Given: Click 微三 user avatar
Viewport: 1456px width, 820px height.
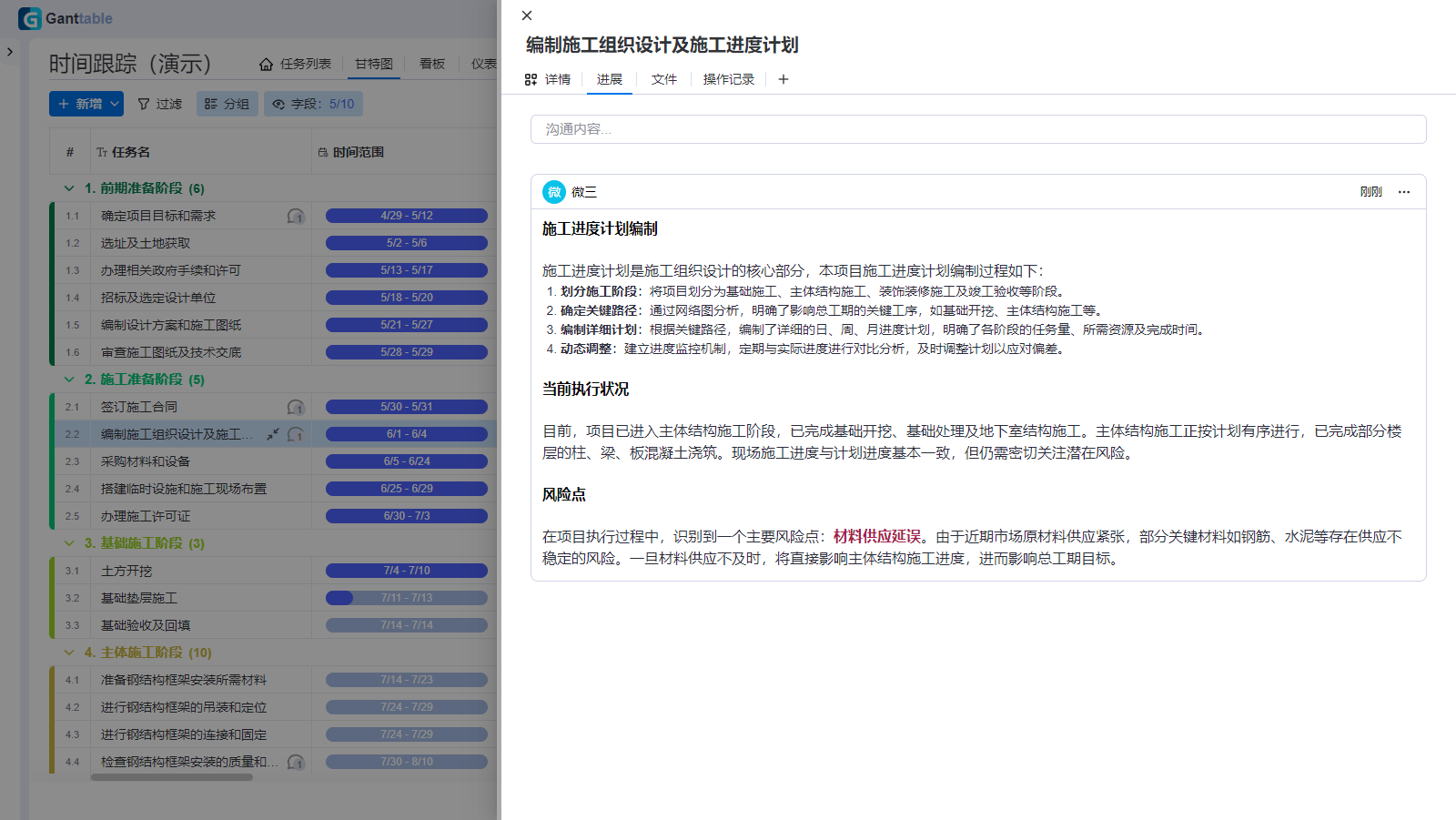Looking at the screenshot, I should click(x=554, y=192).
